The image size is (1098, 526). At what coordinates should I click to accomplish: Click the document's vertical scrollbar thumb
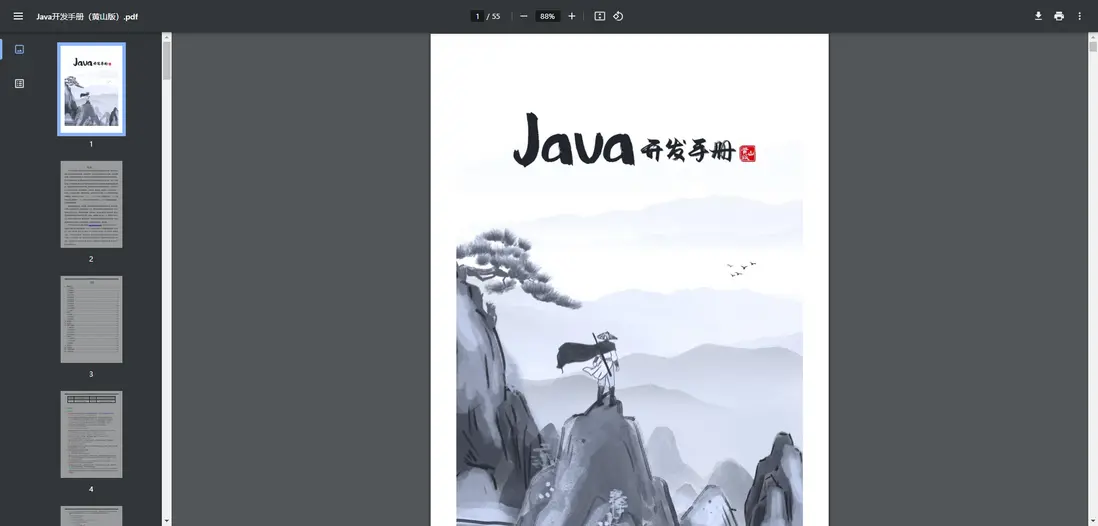pyautogui.click(x=1093, y=47)
